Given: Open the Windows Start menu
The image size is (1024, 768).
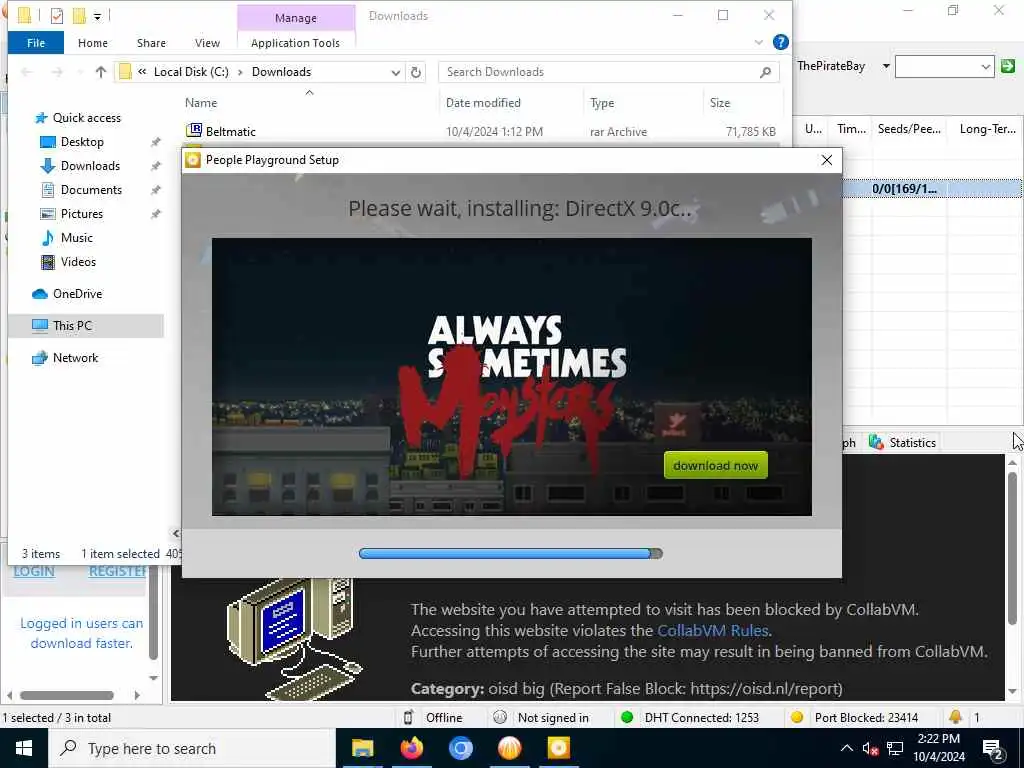Looking at the screenshot, I should [24, 748].
